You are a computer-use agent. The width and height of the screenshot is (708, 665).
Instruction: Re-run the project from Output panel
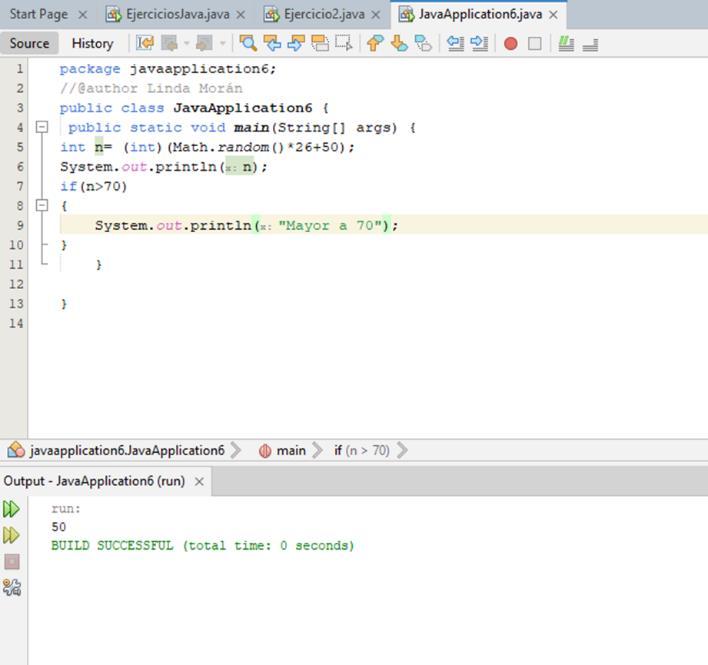(x=11, y=509)
